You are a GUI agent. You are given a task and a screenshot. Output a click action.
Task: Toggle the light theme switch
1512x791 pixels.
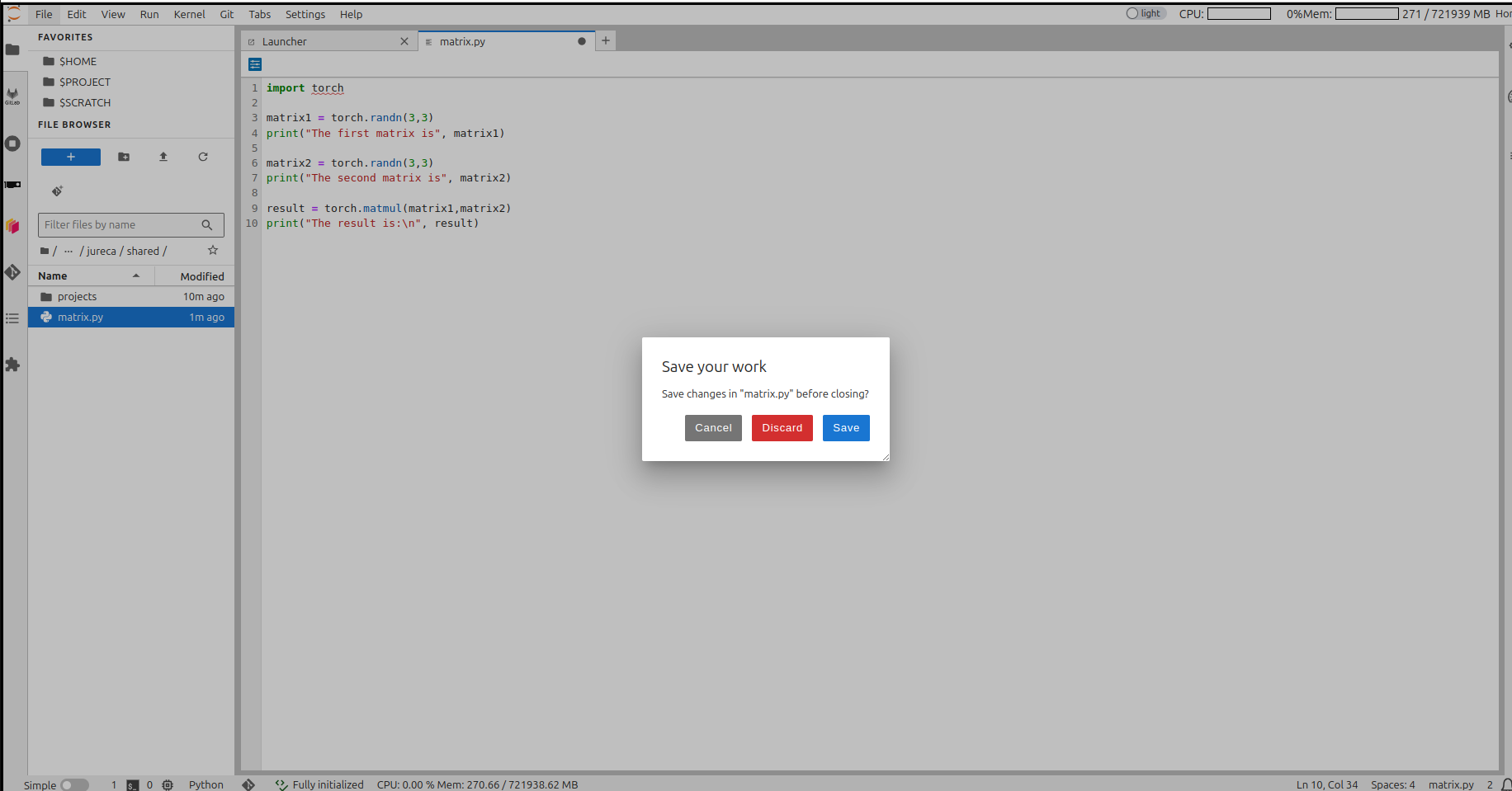tap(1145, 13)
